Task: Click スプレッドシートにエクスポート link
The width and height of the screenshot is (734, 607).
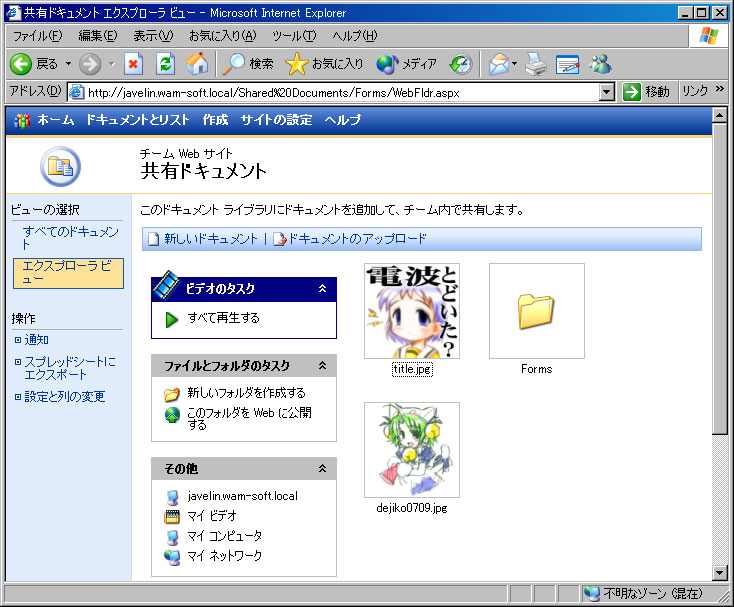Action: pos(70,368)
